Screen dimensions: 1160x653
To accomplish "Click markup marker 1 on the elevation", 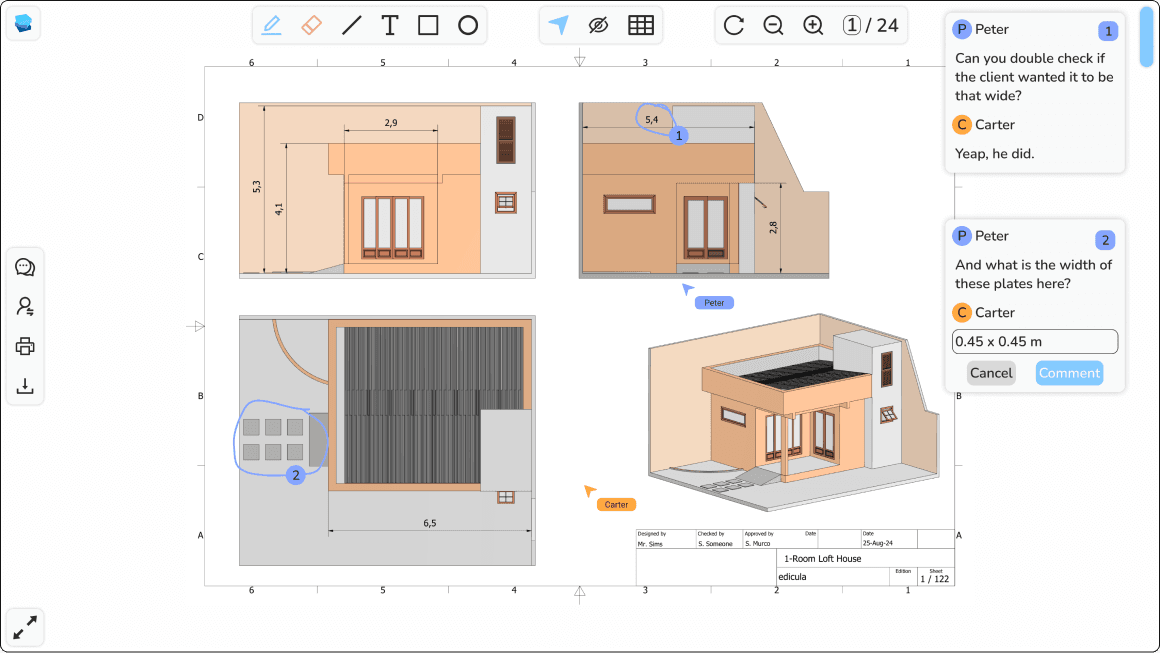I will tap(678, 135).
